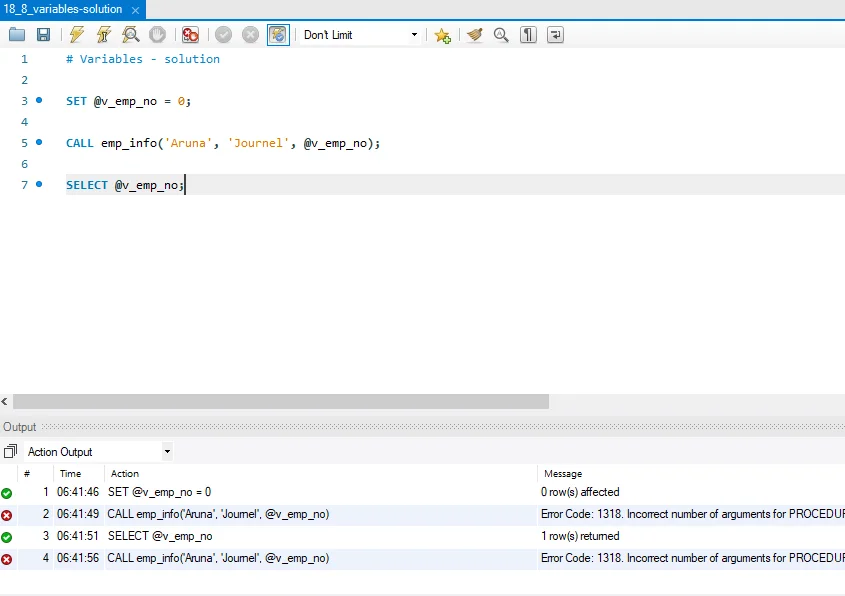Click the left scroll arrow under editor

(x=5, y=401)
